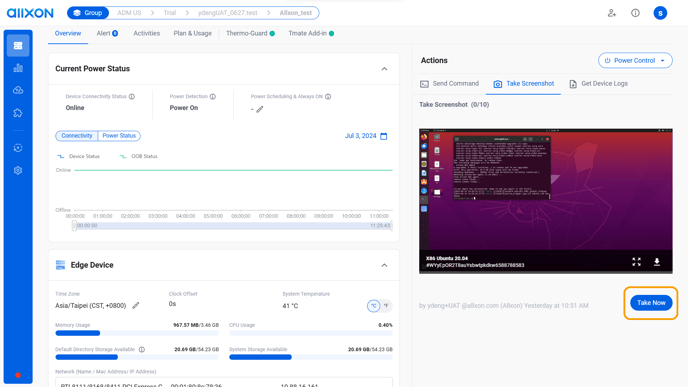688x387 pixels.
Task: Click the Take Screenshot (0/10) counter text
Action: tap(454, 104)
